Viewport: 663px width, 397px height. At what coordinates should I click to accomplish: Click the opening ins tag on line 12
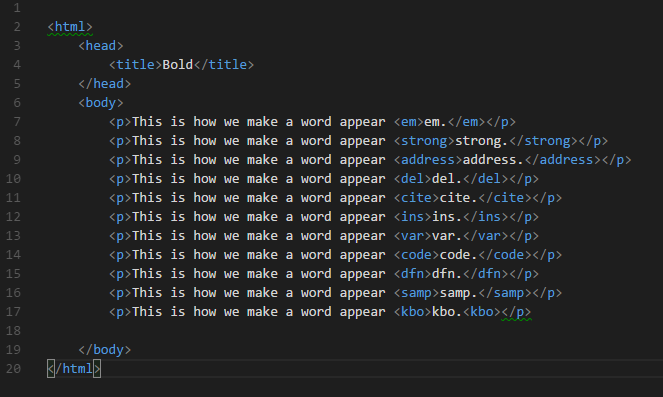tap(412, 217)
